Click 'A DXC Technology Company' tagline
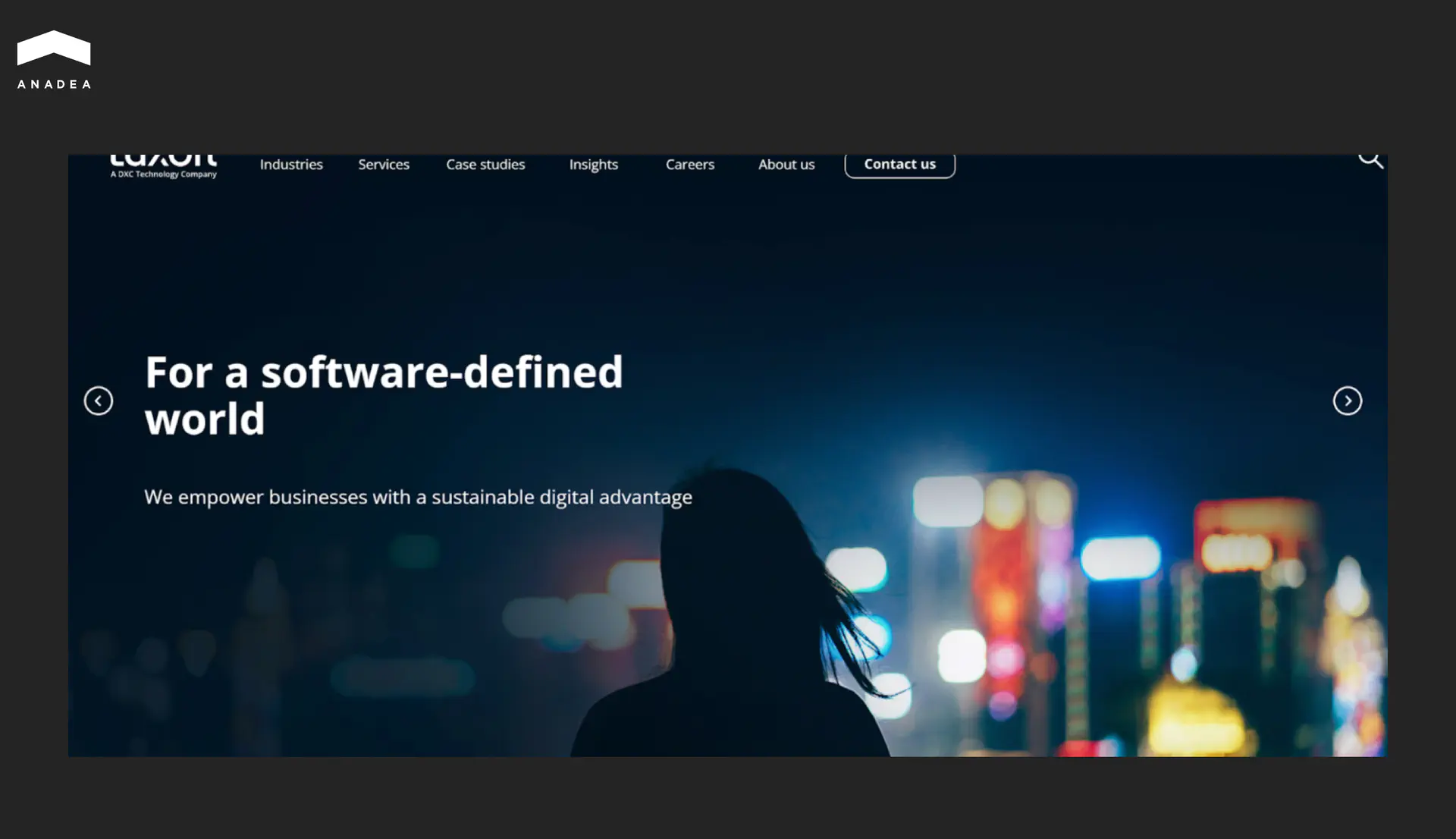 163,174
